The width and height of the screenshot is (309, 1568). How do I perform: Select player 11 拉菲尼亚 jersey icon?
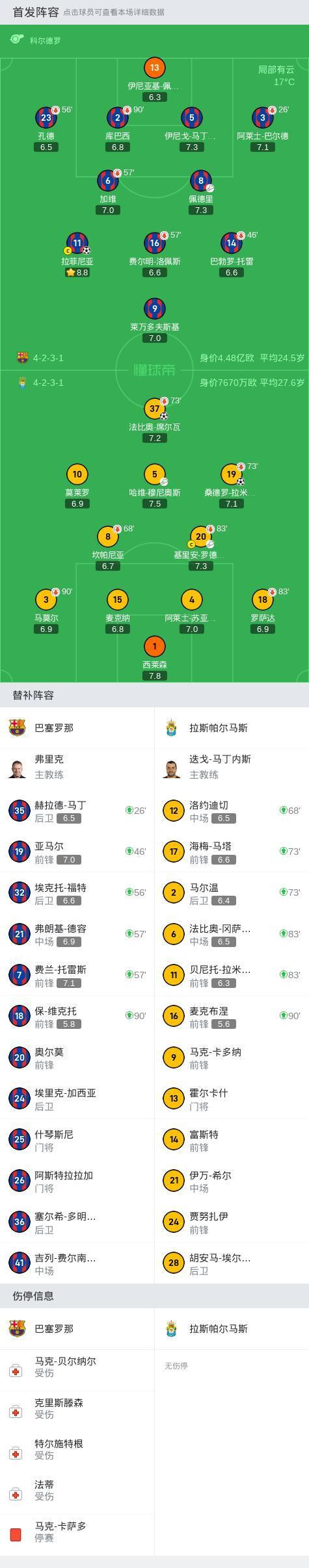[77, 243]
